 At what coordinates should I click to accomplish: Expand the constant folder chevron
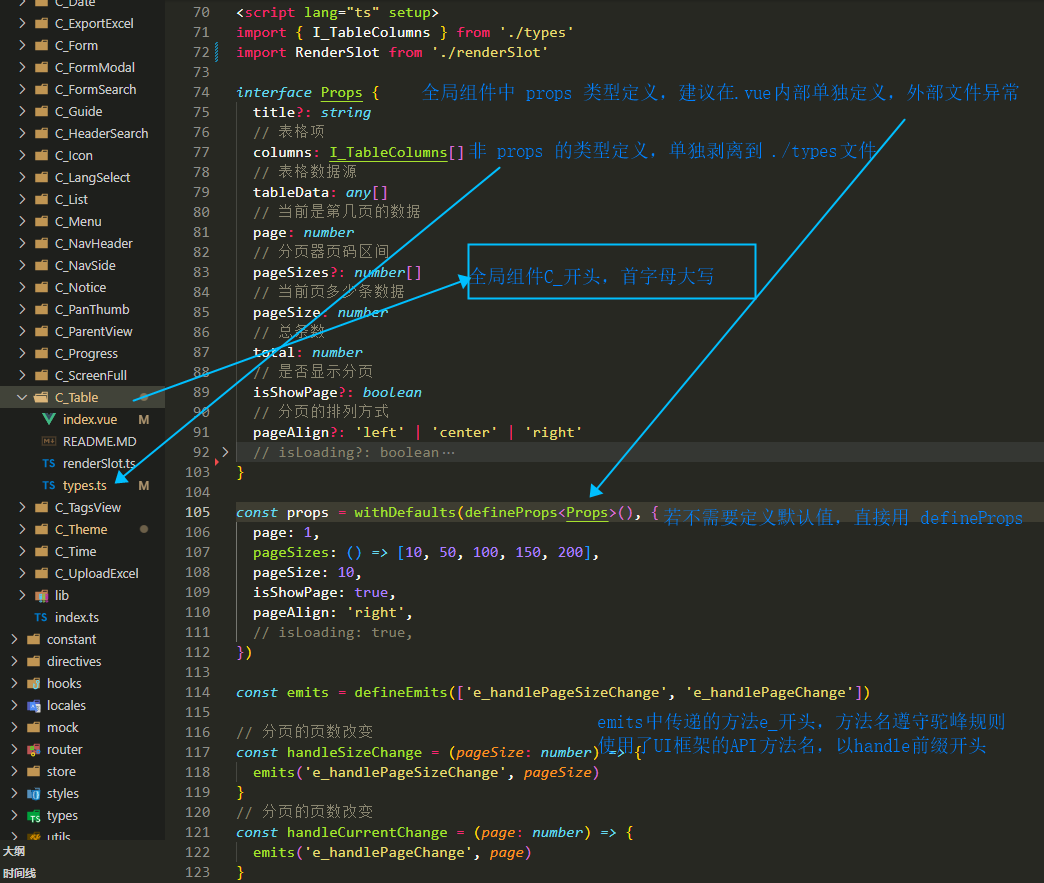(14, 639)
